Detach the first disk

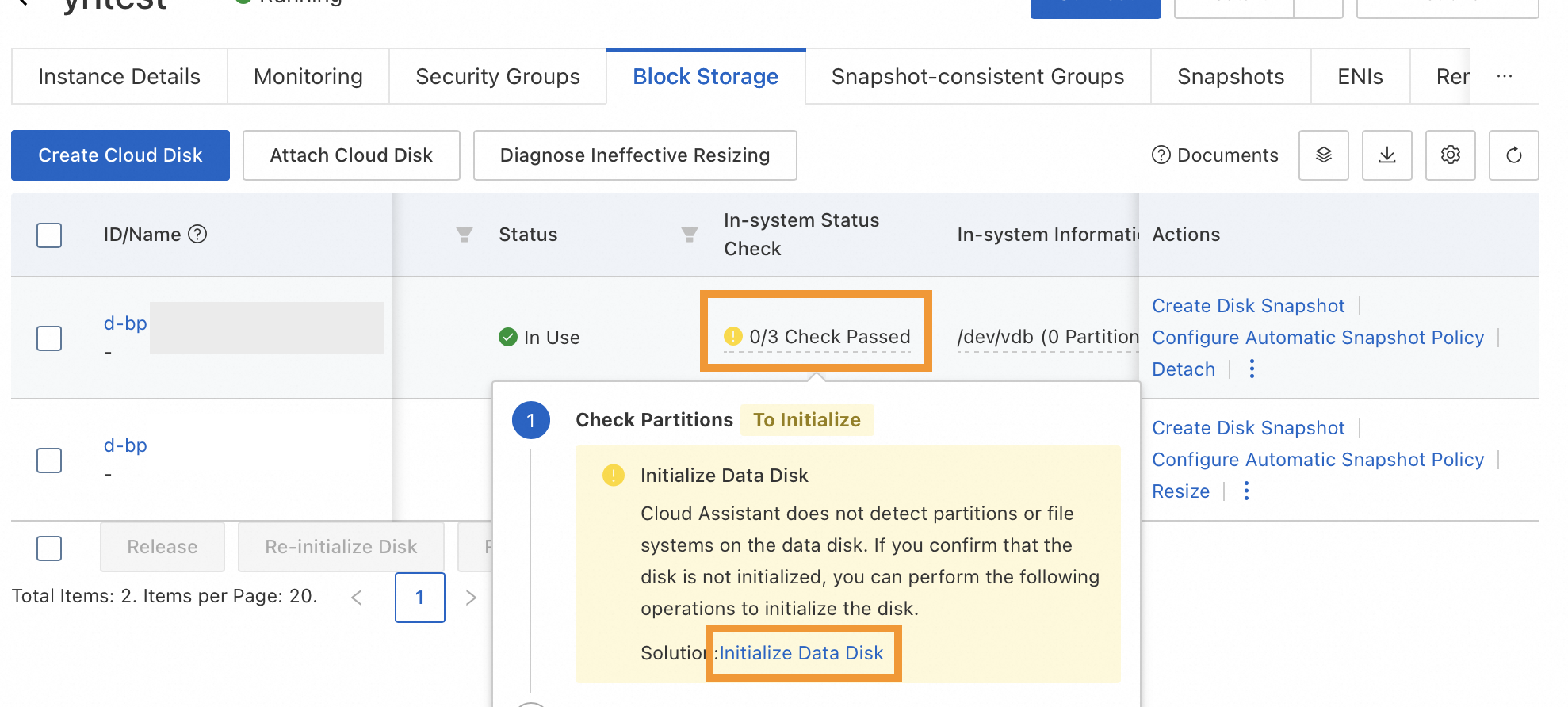tap(1184, 369)
